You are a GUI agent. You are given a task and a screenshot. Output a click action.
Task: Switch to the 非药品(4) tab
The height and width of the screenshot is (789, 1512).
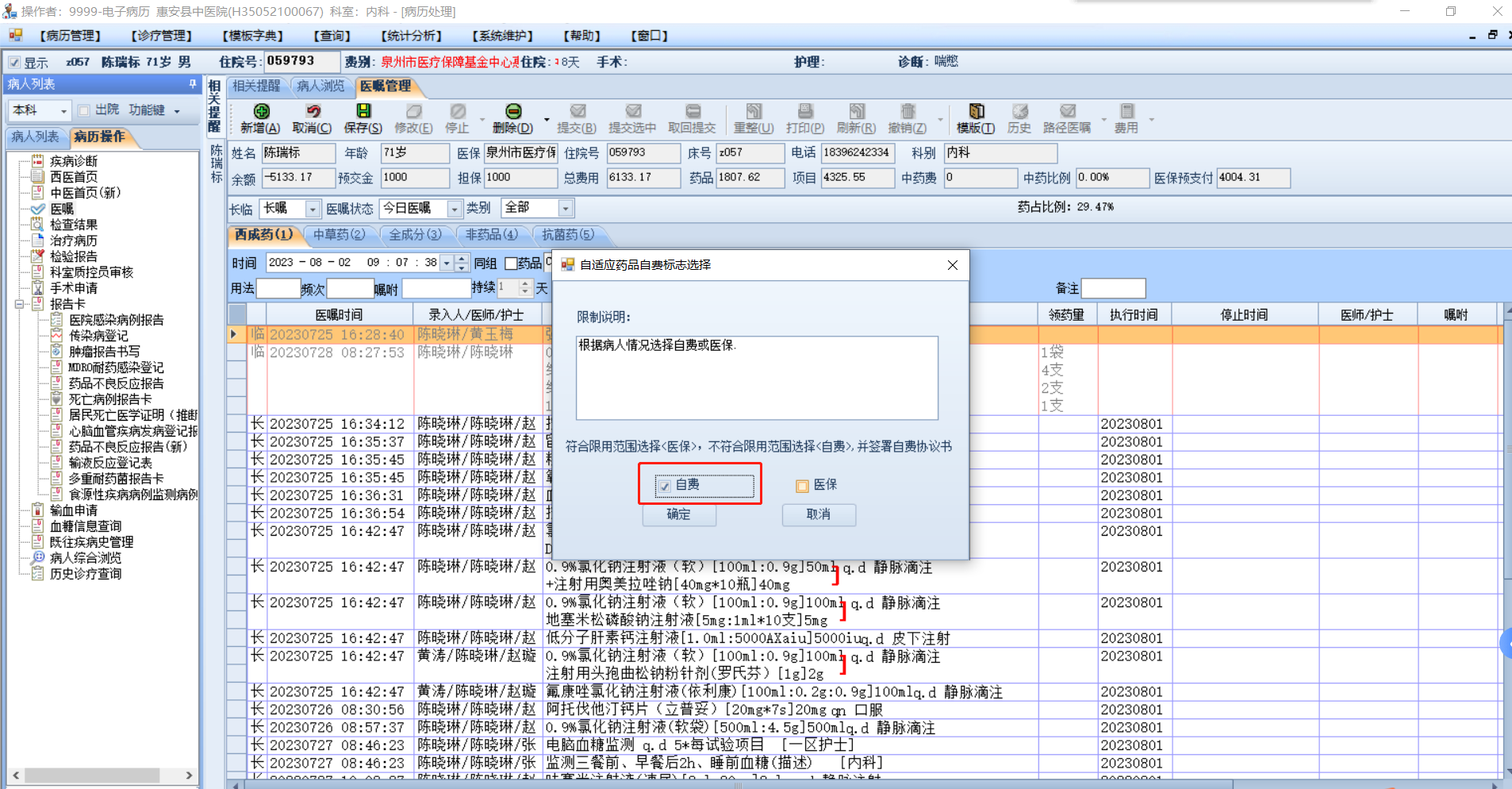coord(492,235)
